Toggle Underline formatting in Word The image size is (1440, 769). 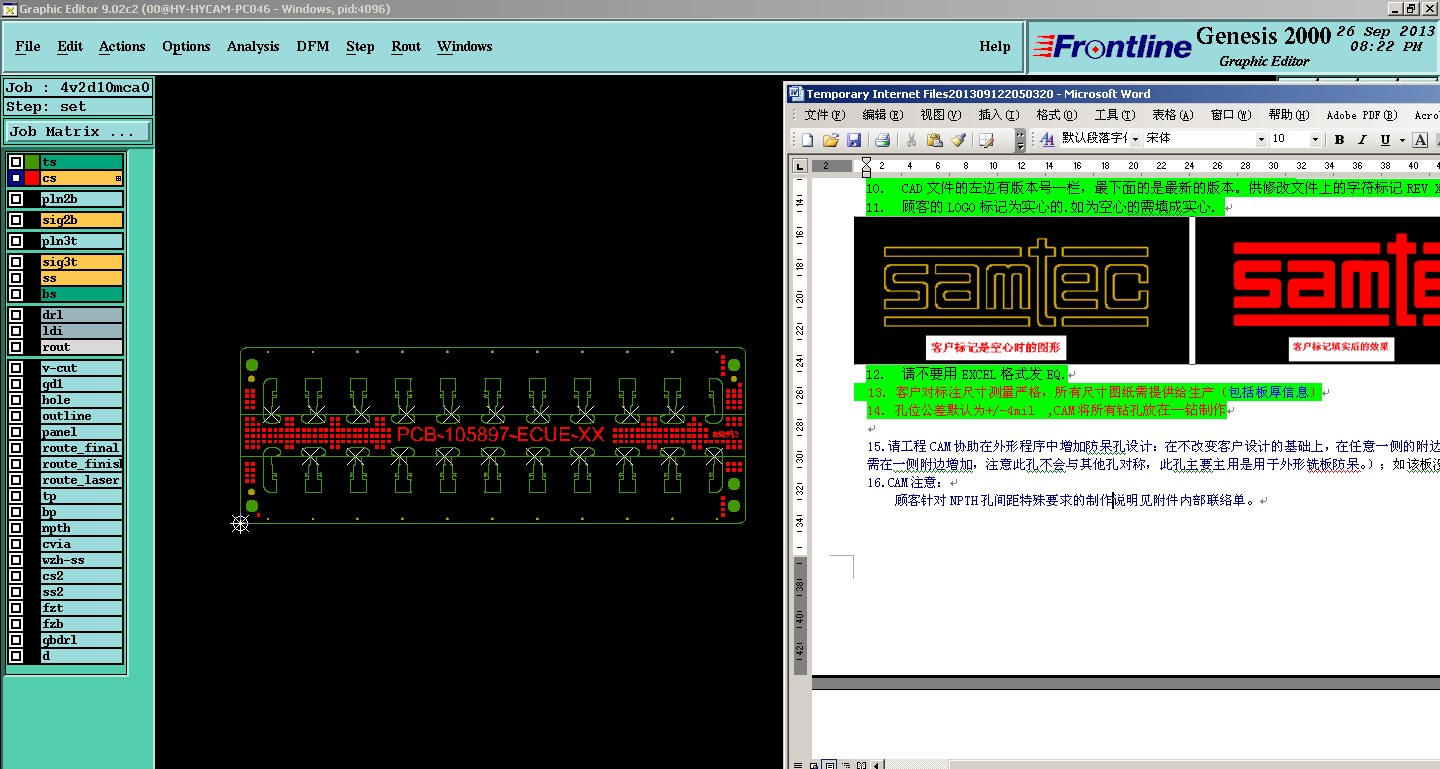(1385, 140)
